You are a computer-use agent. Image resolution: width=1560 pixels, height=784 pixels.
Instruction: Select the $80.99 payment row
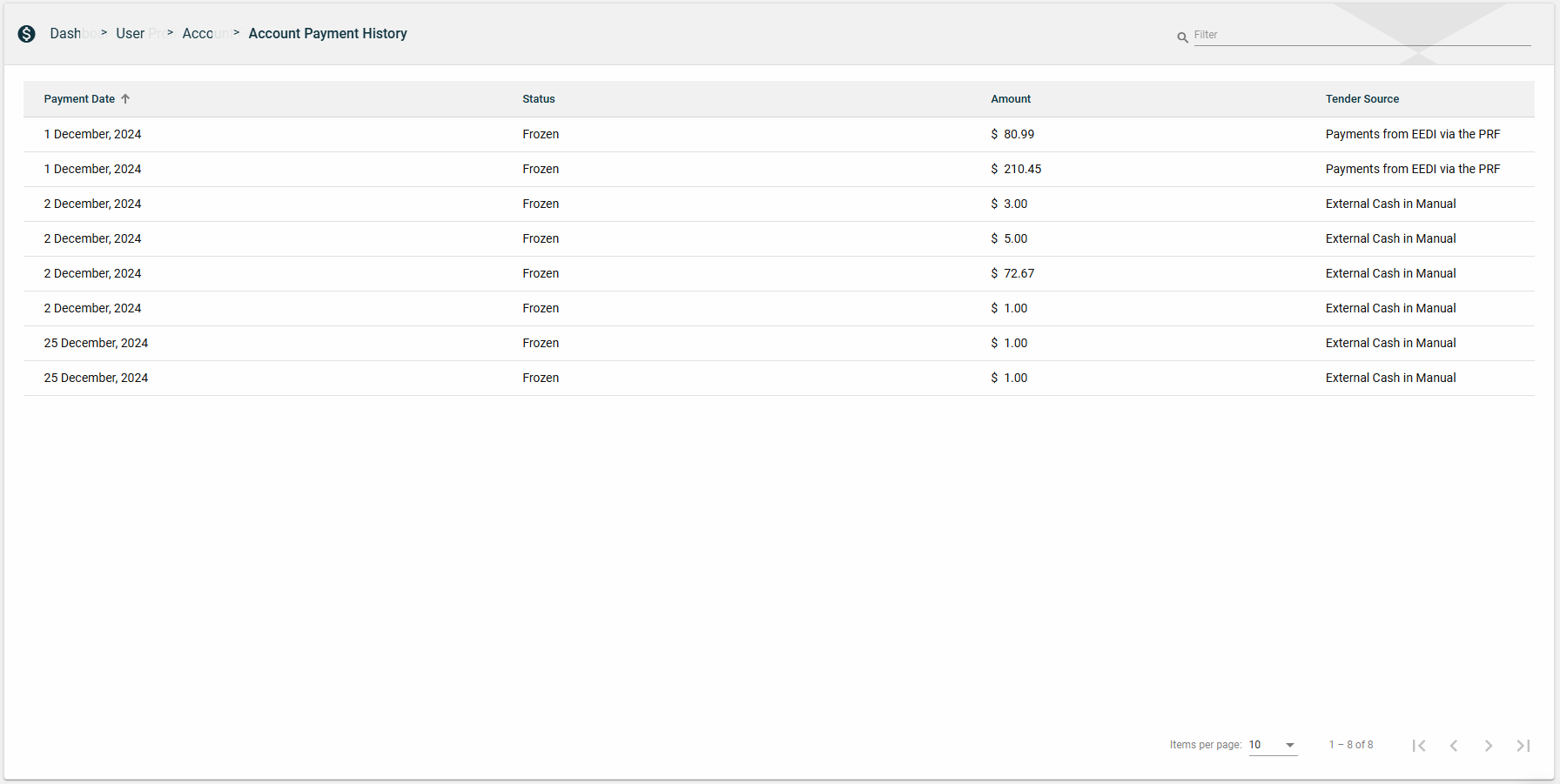(x=778, y=135)
